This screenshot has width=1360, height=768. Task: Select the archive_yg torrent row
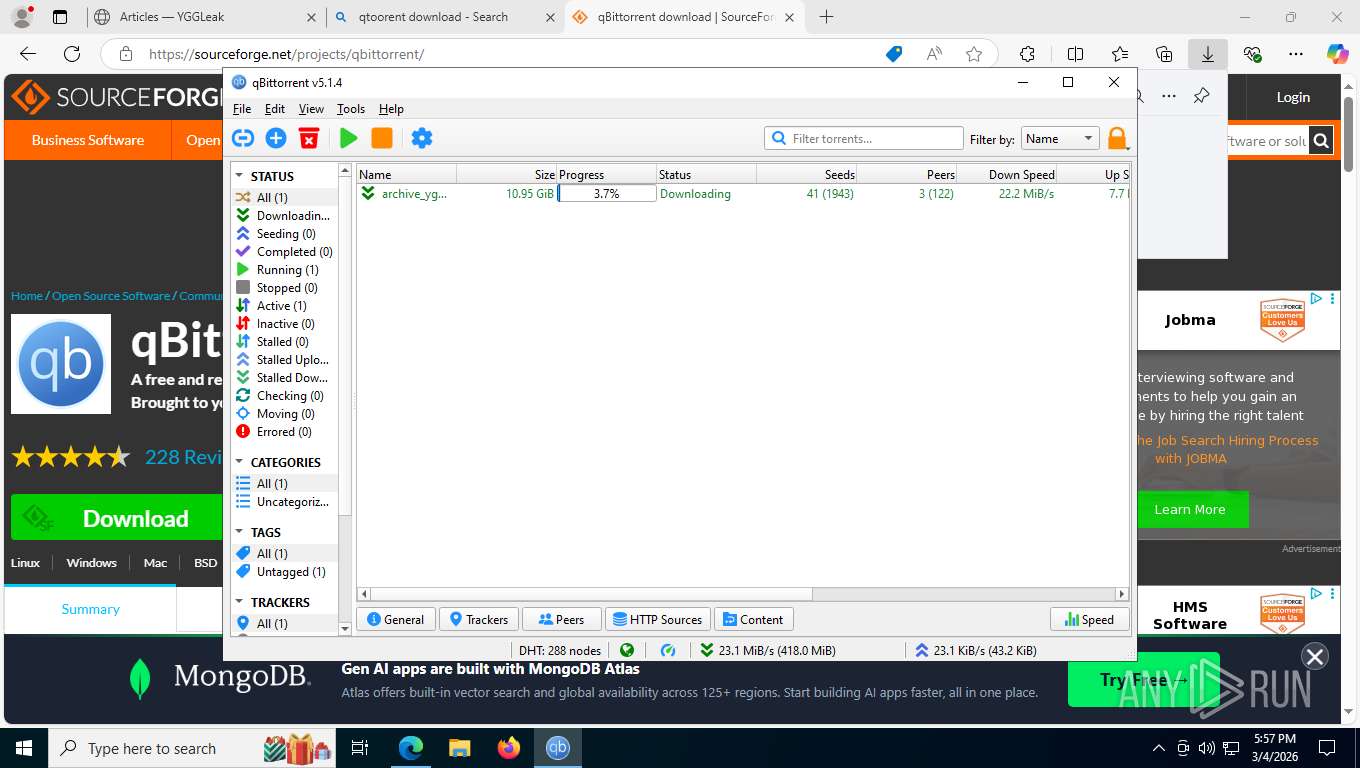click(743, 194)
